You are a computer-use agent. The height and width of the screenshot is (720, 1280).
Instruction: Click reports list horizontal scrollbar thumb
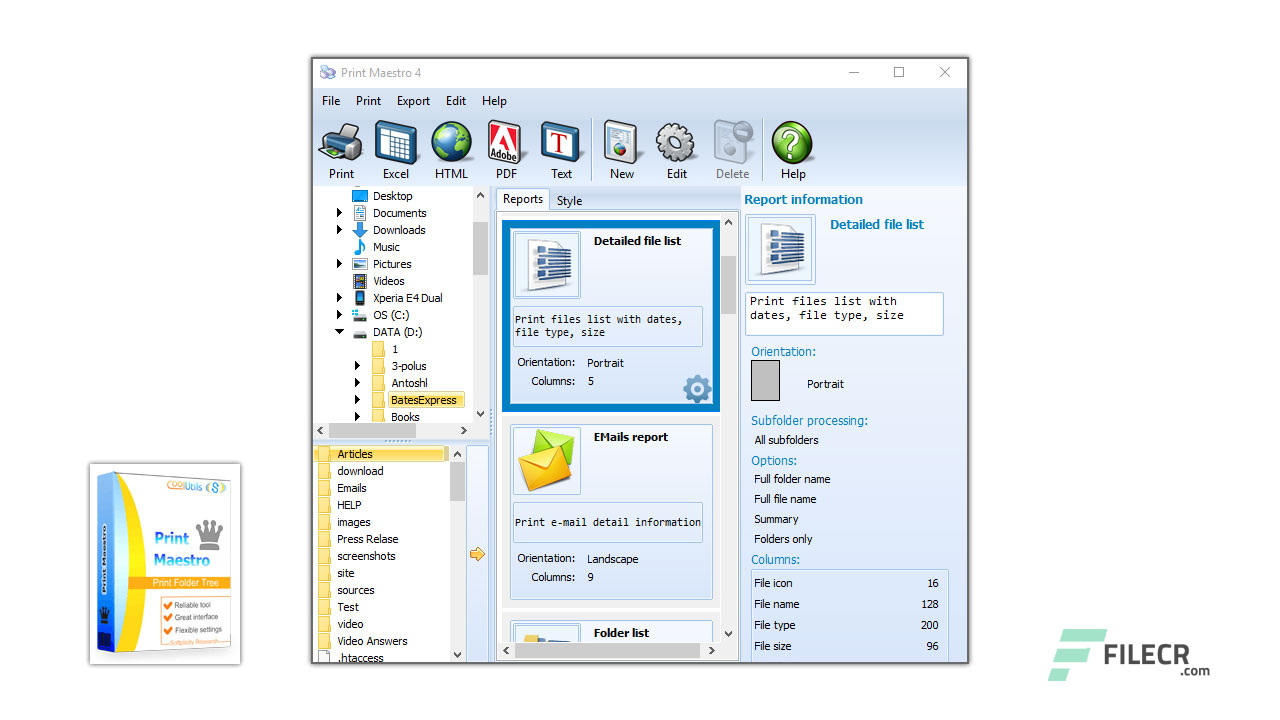(607, 650)
